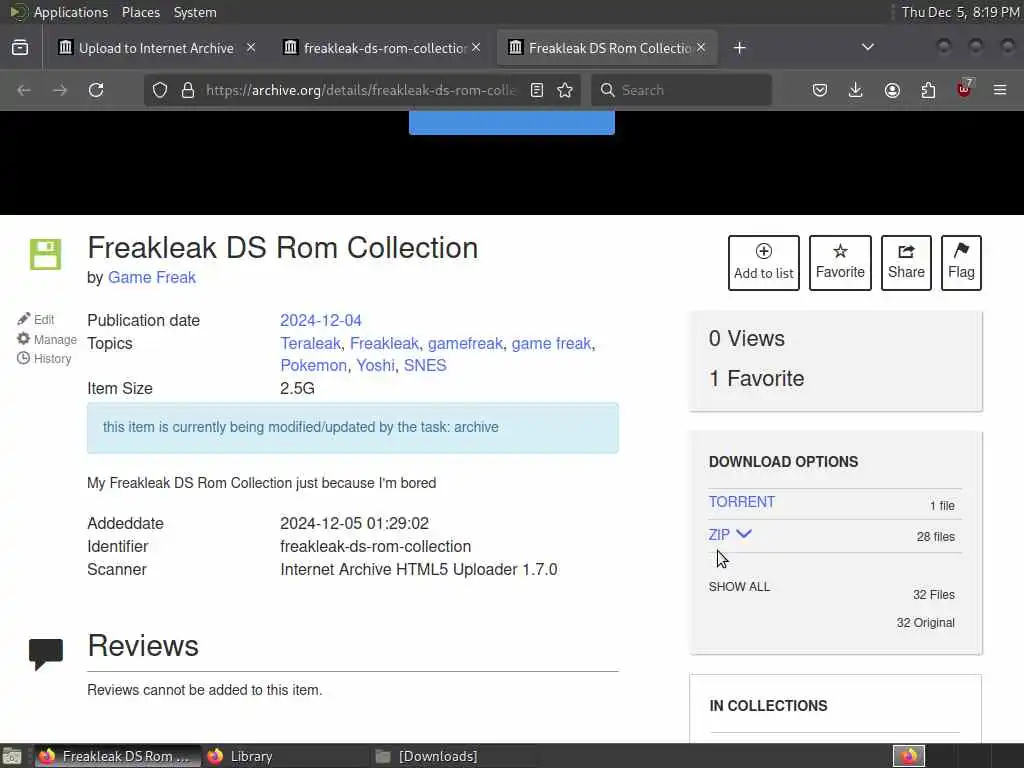Open the gamefreak topic link
The image size is (1024, 768).
[465, 344]
